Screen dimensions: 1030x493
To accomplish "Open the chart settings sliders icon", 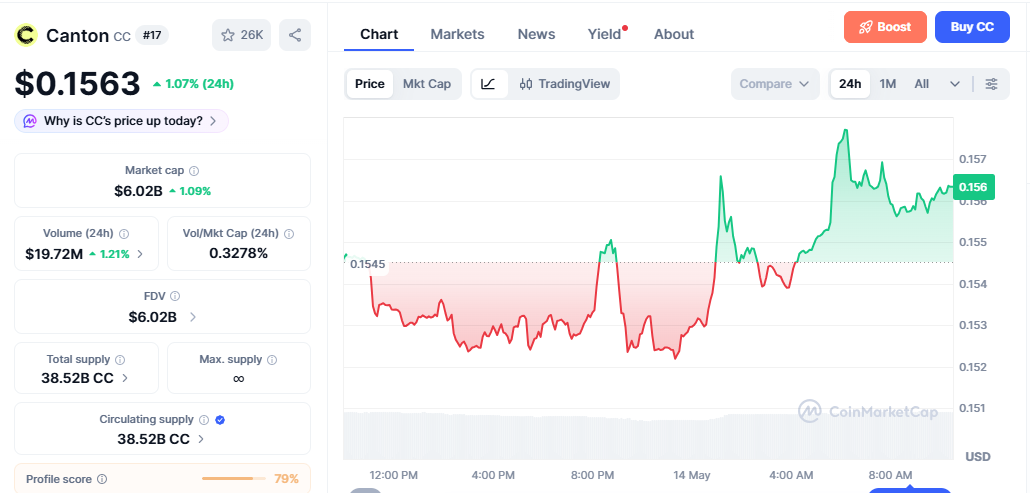I will 992,84.
